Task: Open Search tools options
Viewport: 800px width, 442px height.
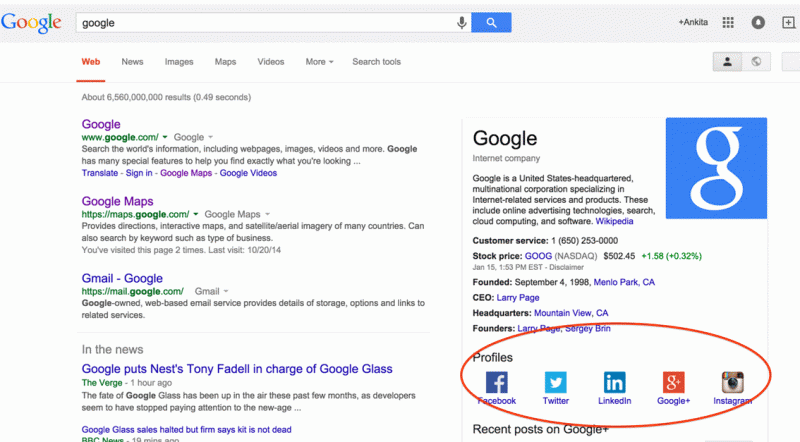Action: (x=377, y=62)
